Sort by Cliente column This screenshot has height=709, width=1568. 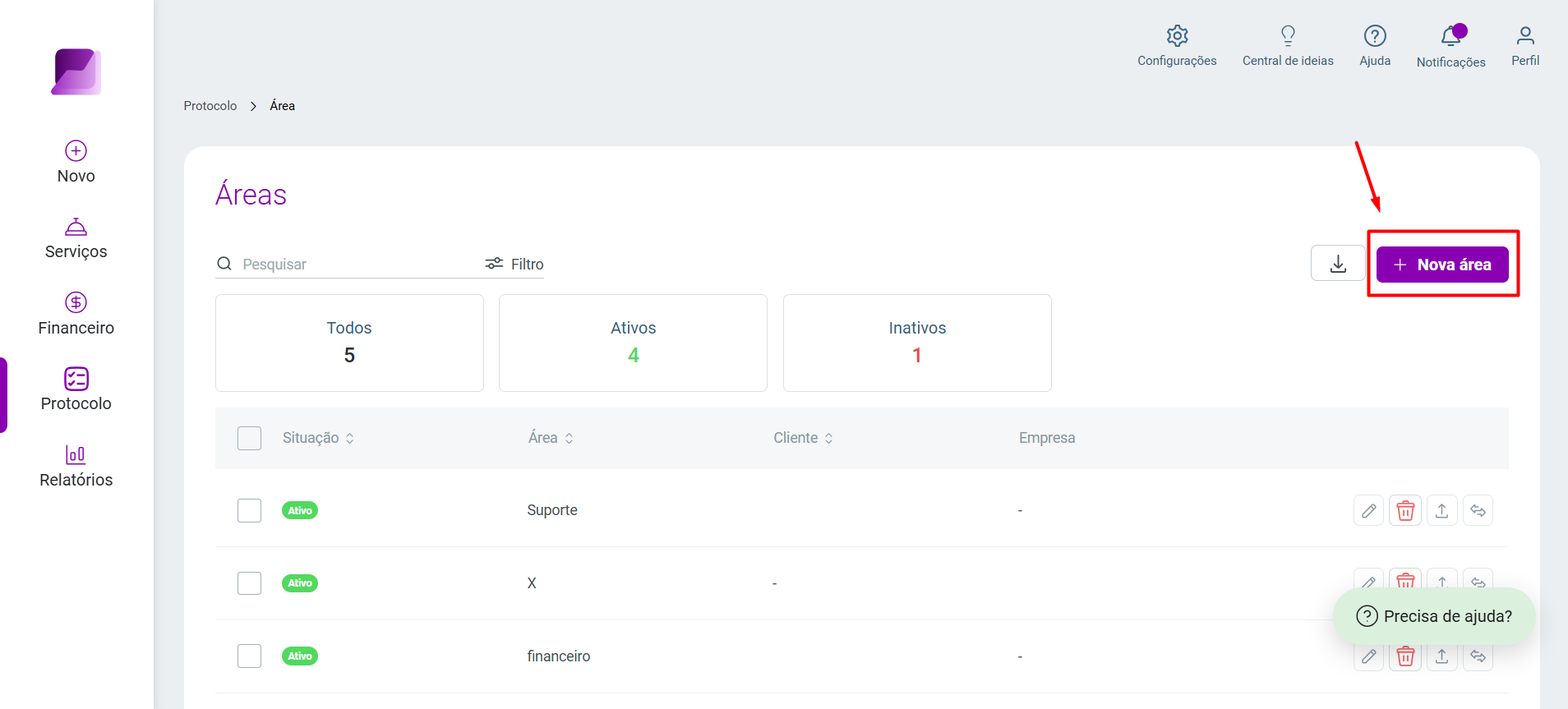(x=803, y=438)
